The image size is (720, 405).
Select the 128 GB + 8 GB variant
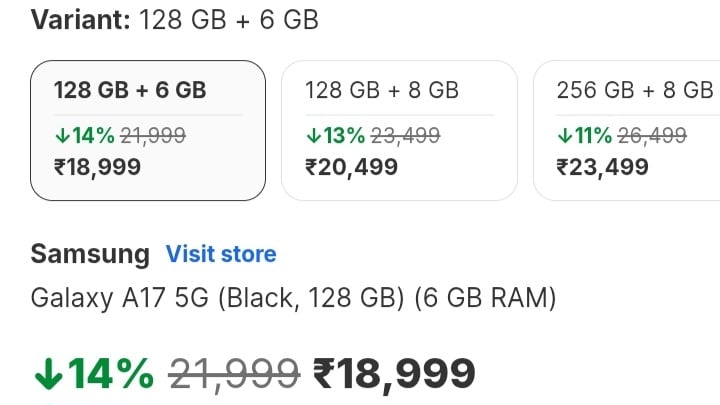click(x=399, y=130)
